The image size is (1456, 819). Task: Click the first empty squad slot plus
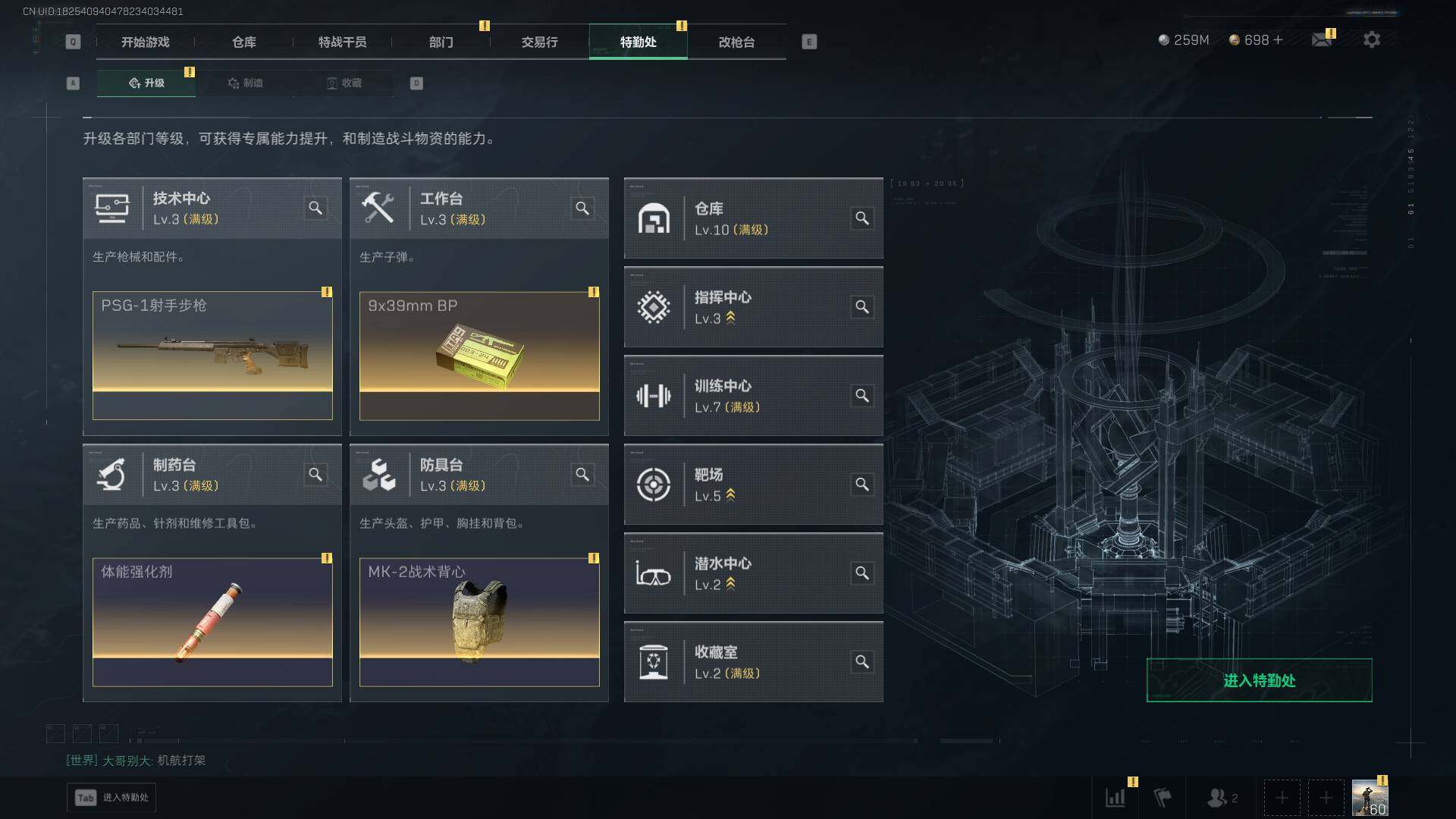point(1282,798)
